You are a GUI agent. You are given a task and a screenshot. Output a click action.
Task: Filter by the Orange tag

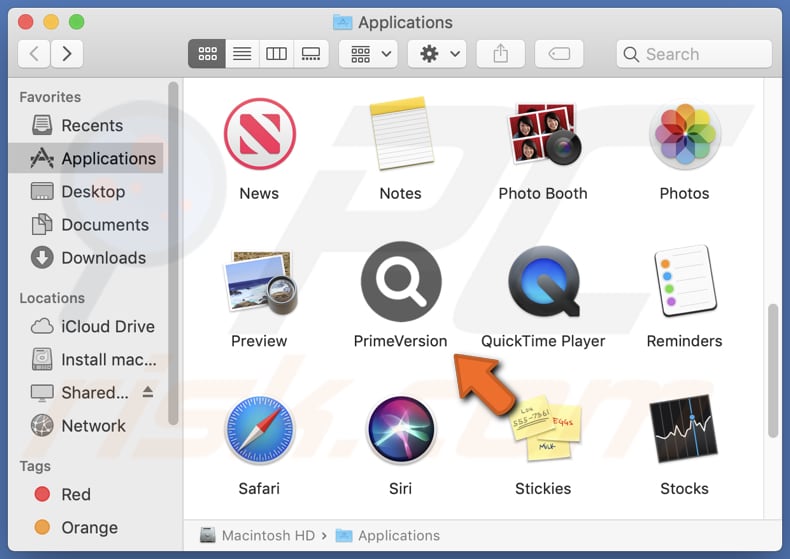pyautogui.click(x=86, y=528)
